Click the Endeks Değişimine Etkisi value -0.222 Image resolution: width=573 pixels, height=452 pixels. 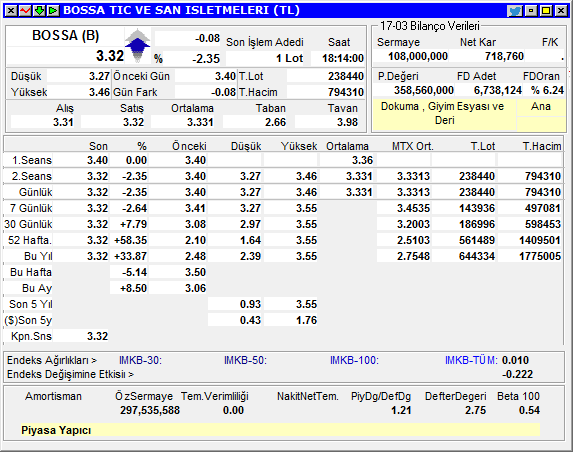[517, 374]
